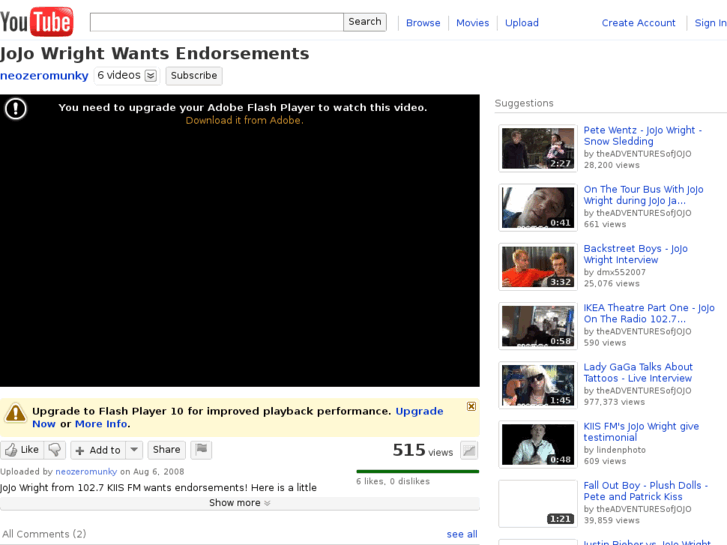The height and width of the screenshot is (545, 727).
Task: Open neozeromunky channel link under title
Action: (x=44, y=76)
